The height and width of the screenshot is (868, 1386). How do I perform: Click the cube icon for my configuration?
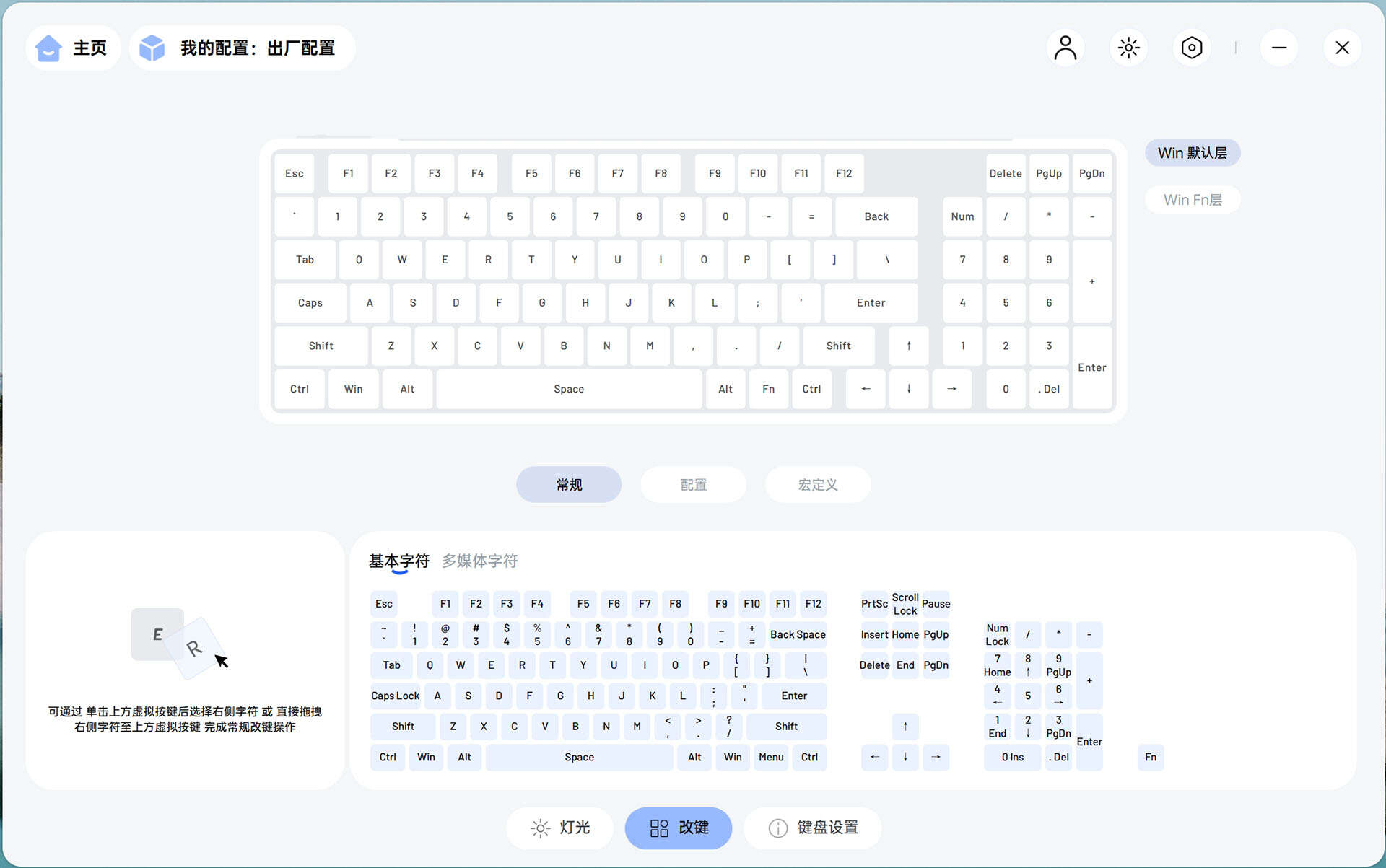tap(152, 48)
